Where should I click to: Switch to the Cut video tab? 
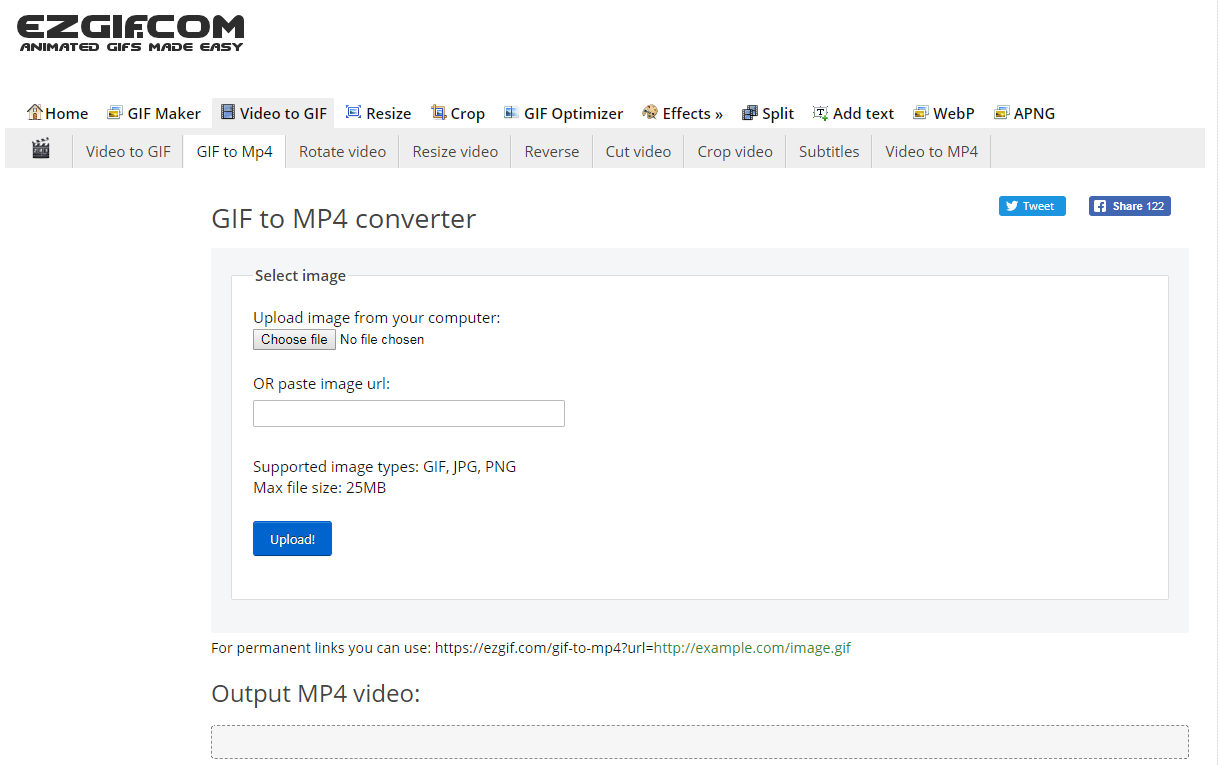click(x=638, y=152)
